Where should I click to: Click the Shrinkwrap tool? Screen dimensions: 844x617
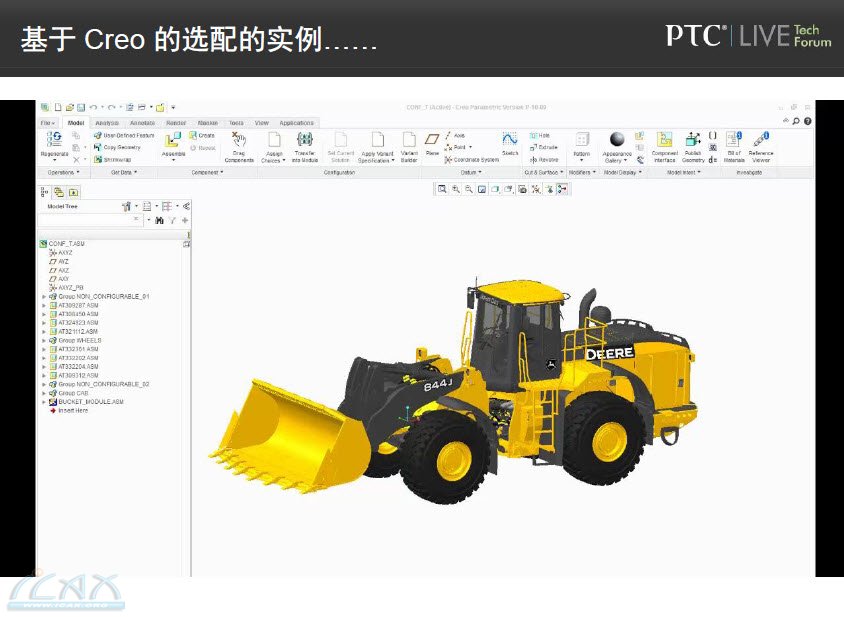[x=112, y=159]
